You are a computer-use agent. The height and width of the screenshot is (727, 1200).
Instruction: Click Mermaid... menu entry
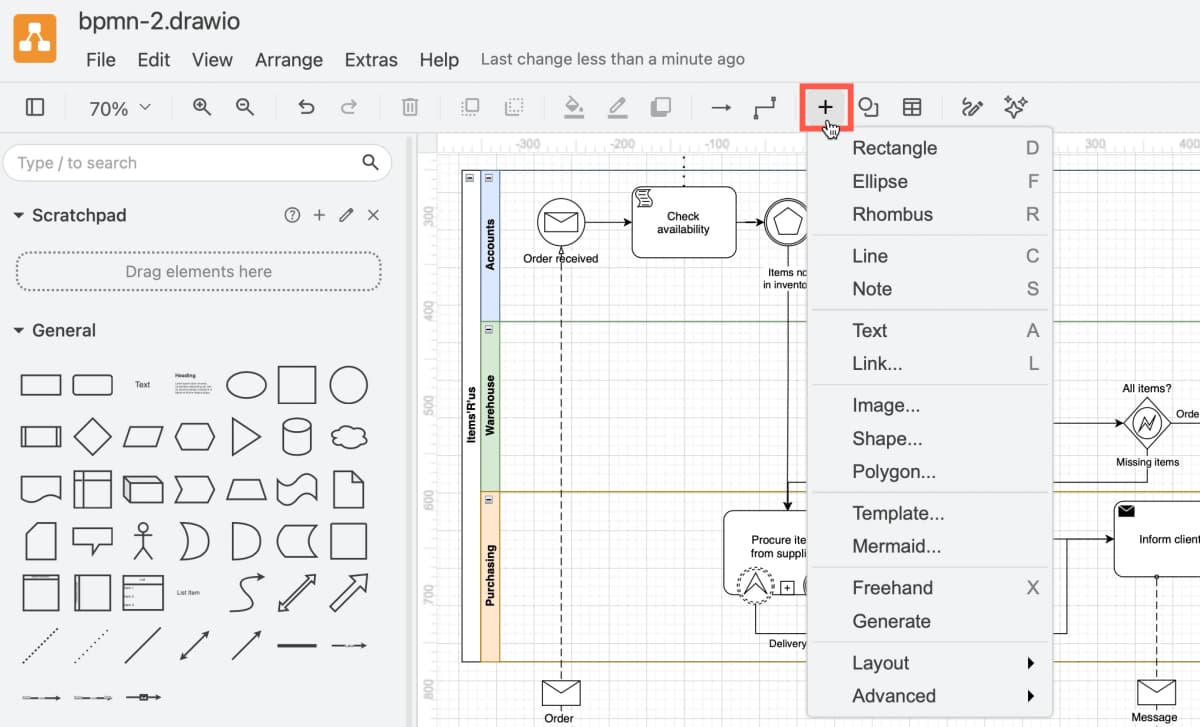click(929, 546)
